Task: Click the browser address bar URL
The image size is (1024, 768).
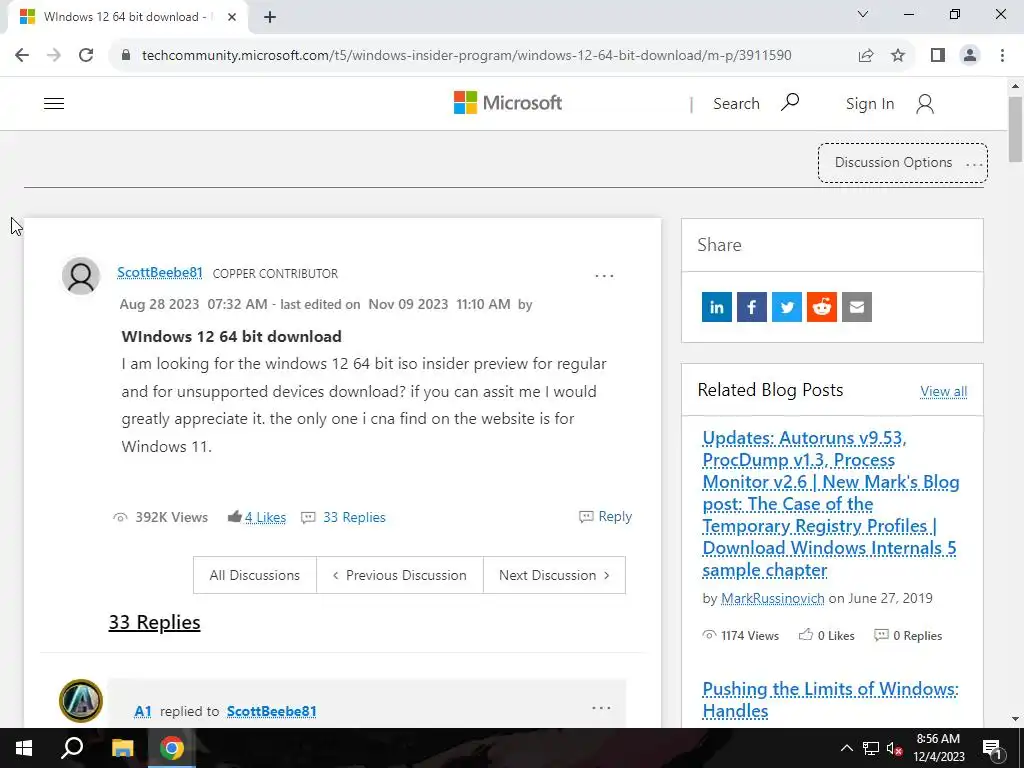Action: pyautogui.click(x=466, y=55)
